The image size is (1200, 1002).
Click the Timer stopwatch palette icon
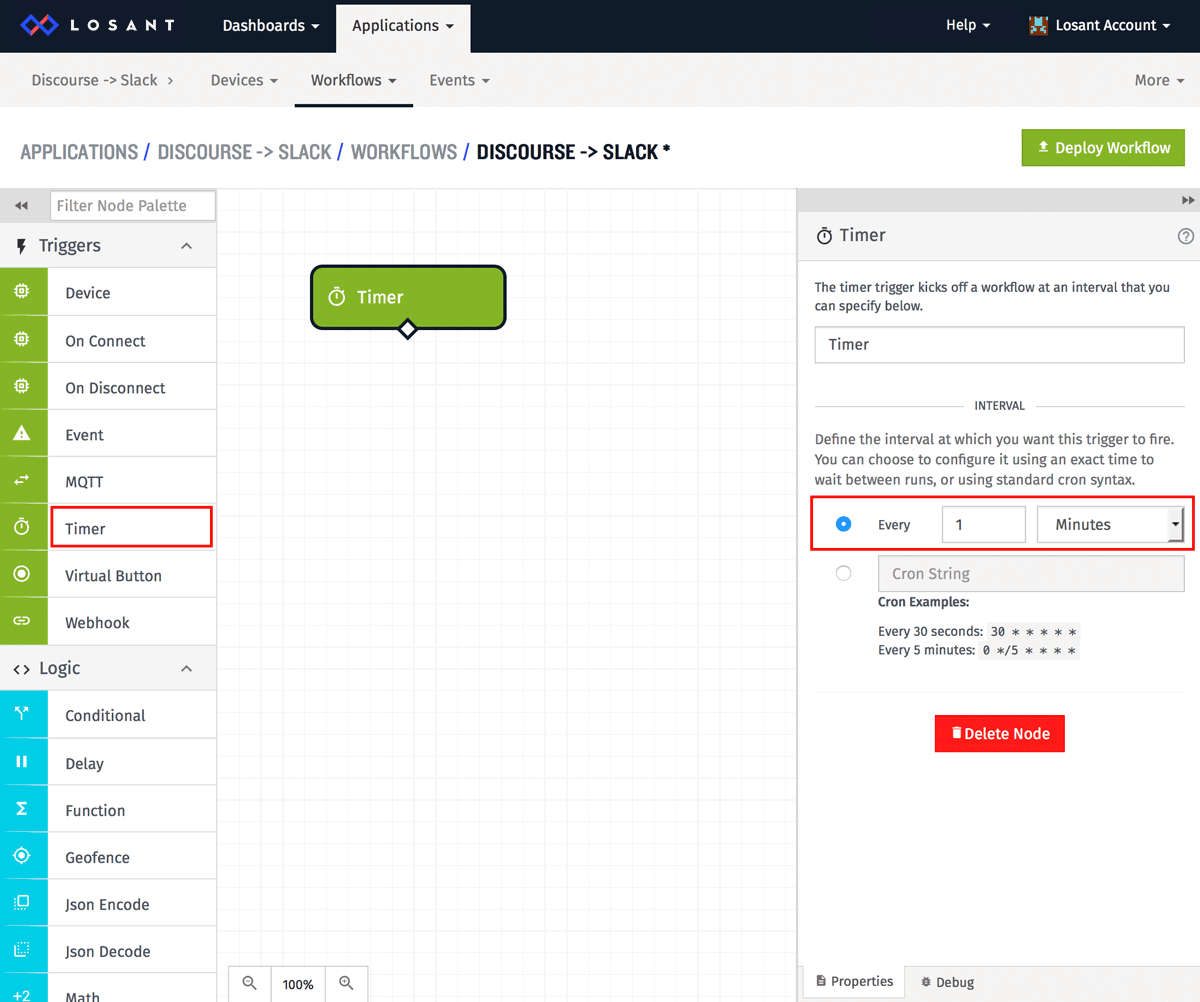point(22,528)
